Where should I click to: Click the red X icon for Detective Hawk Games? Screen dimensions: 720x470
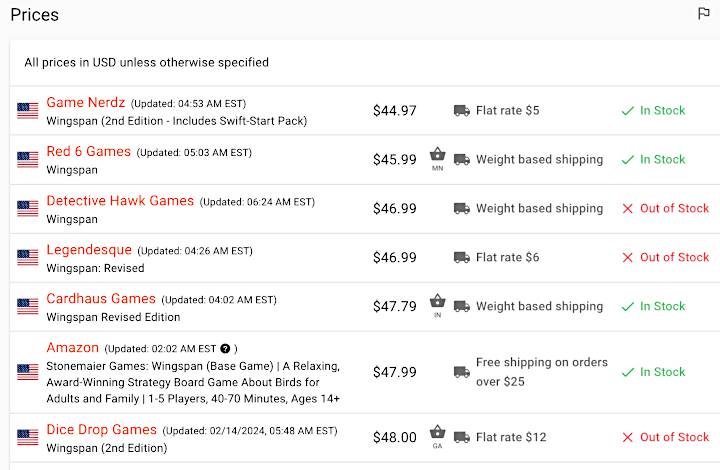tap(627, 208)
